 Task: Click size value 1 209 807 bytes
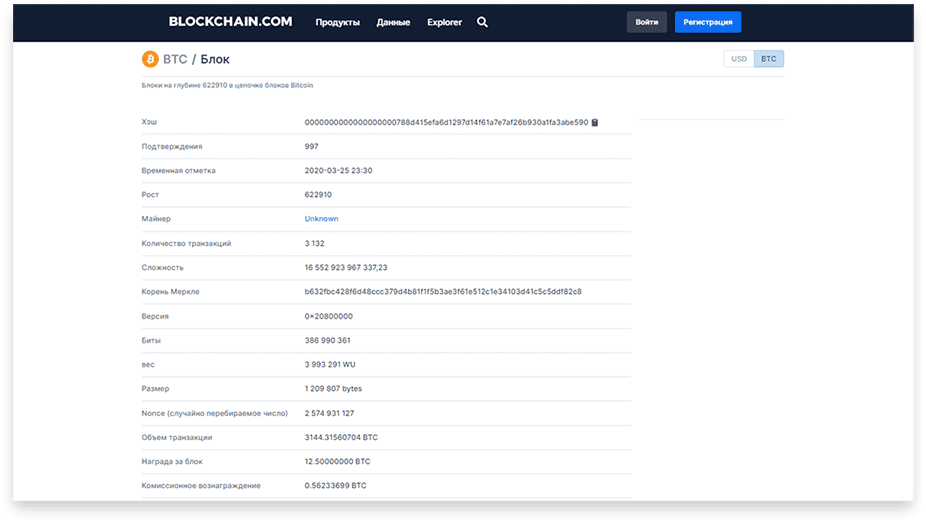[333, 389]
